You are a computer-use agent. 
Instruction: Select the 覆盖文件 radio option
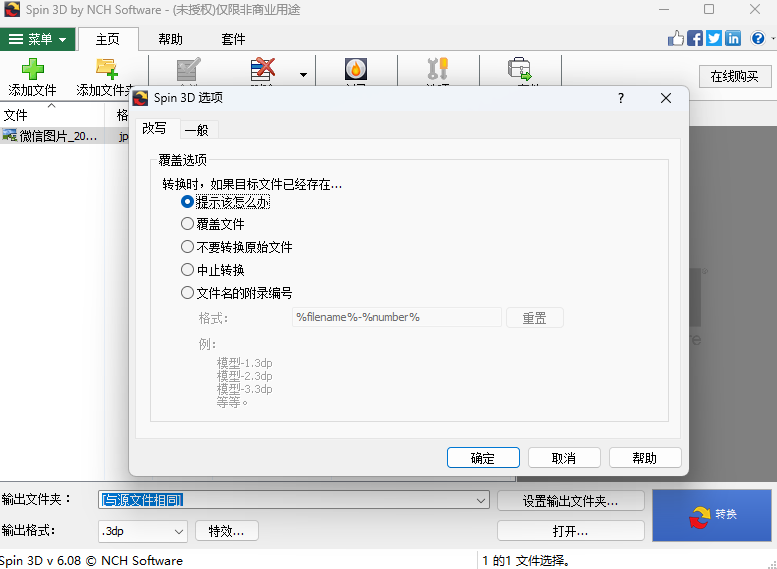213,224
